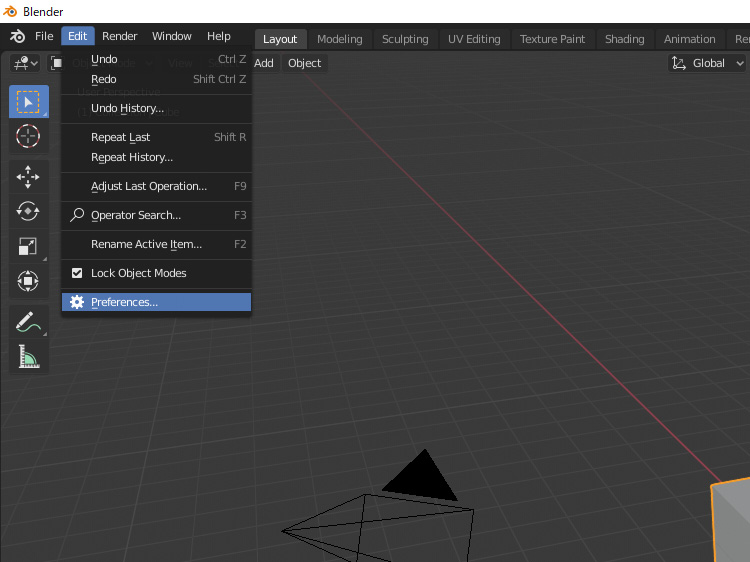Screen dimensions: 750x562
Task: Activate the 3D Cursor tool
Action: coord(28,136)
